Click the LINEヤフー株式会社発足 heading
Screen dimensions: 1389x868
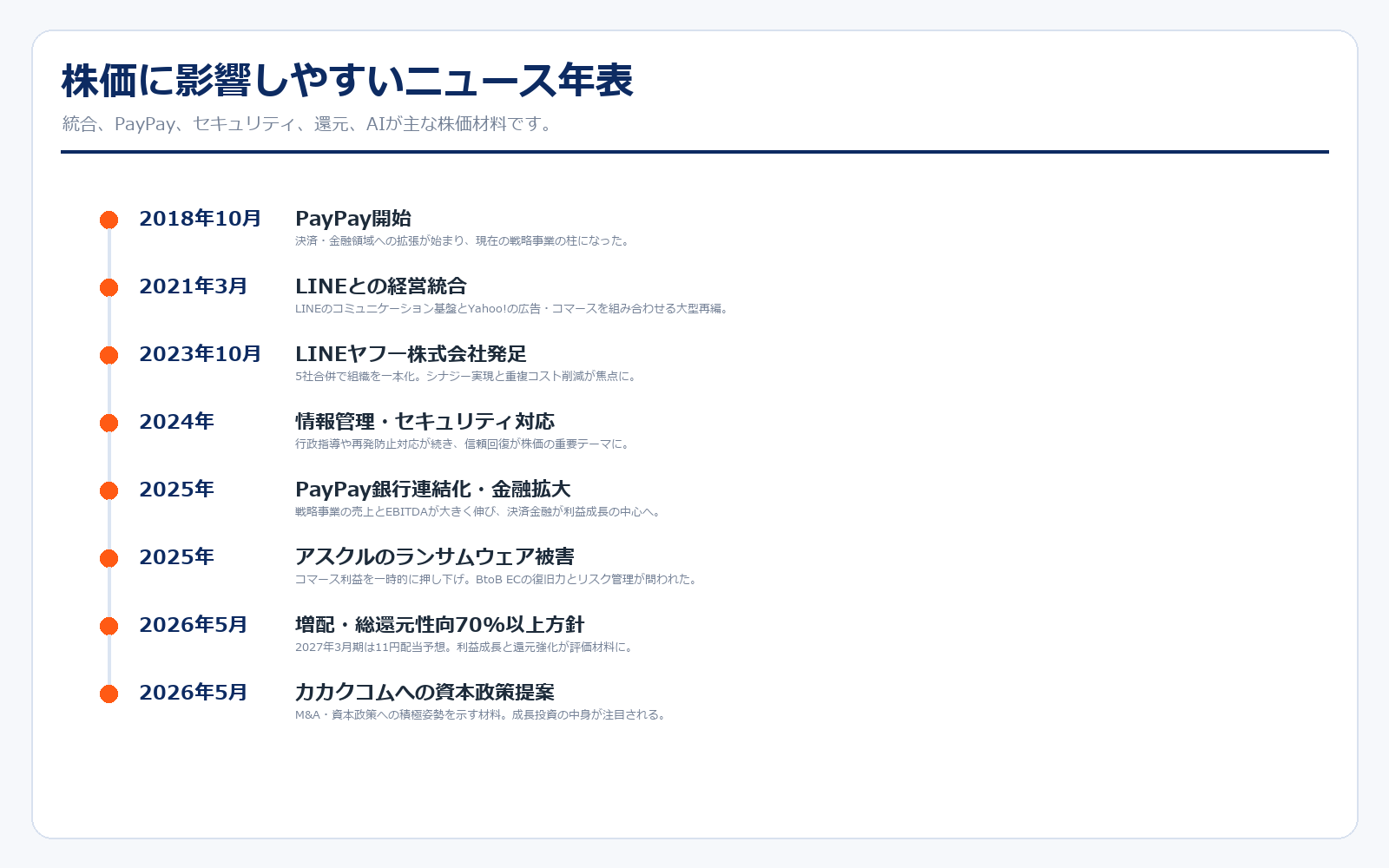coord(411,354)
